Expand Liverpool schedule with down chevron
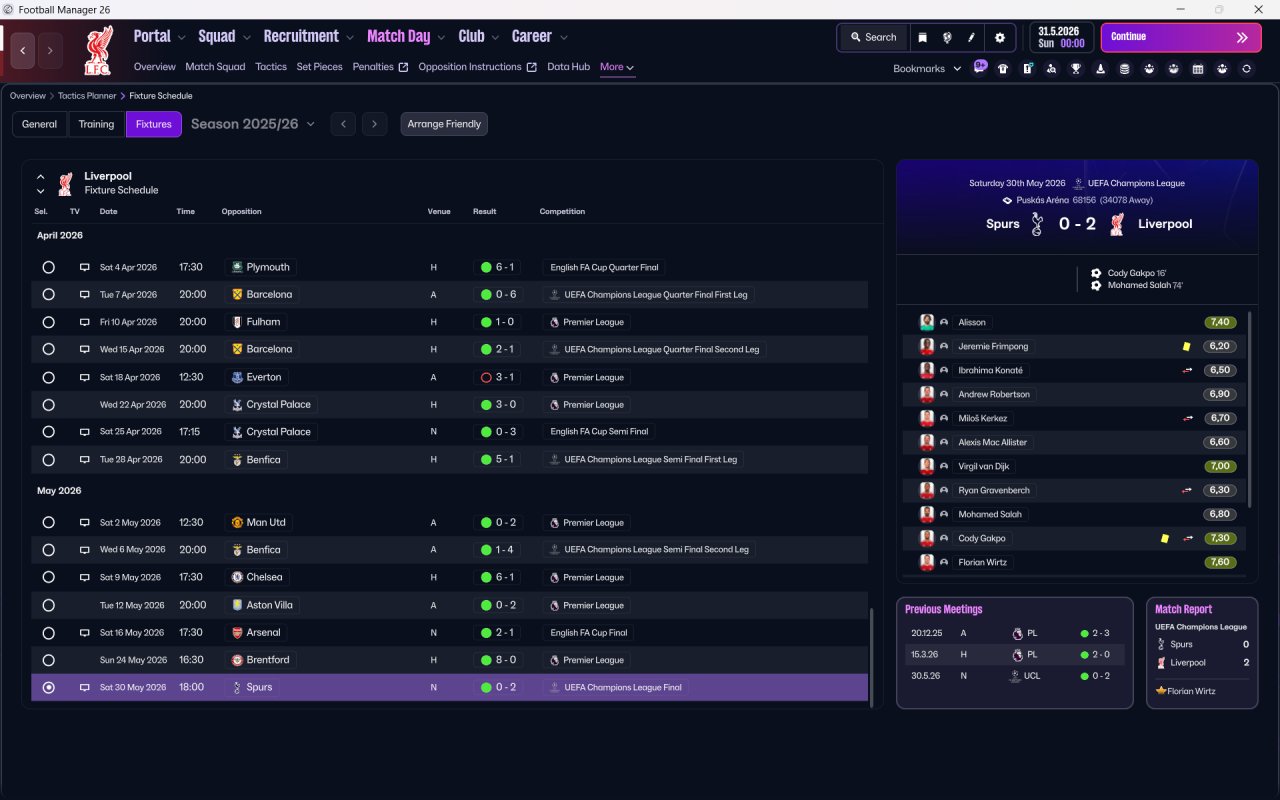This screenshot has width=1280, height=800. (41, 191)
